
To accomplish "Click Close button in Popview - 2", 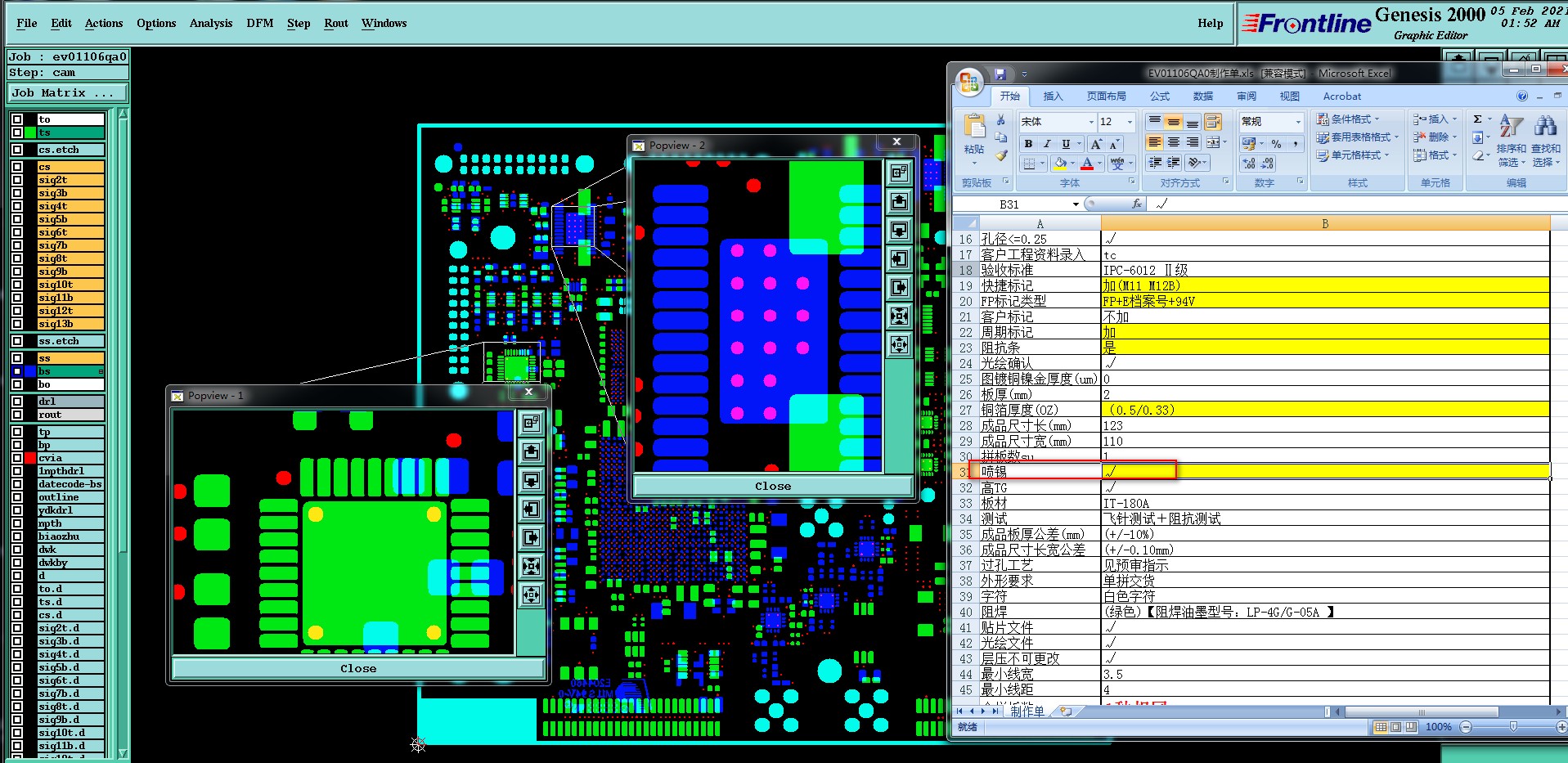I will pos(773,486).
